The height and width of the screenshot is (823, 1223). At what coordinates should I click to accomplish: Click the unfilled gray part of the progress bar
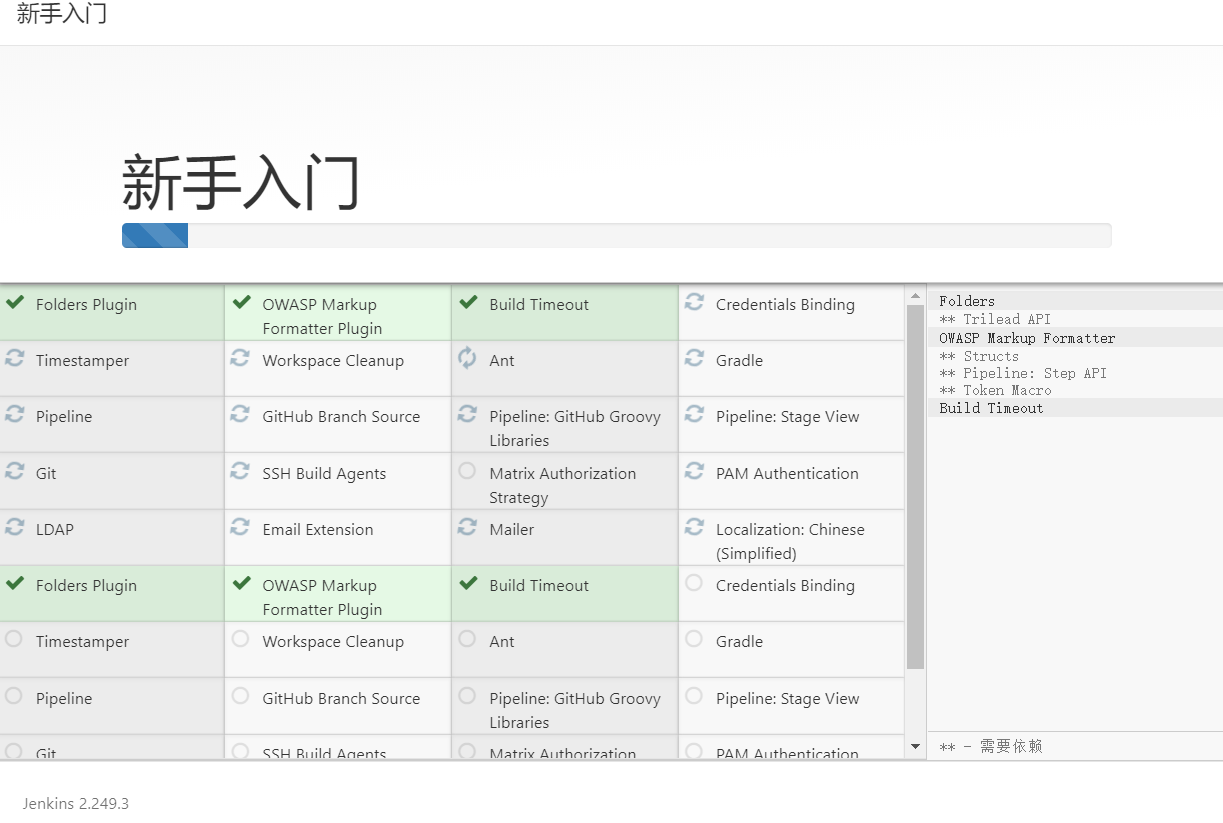point(649,236)
